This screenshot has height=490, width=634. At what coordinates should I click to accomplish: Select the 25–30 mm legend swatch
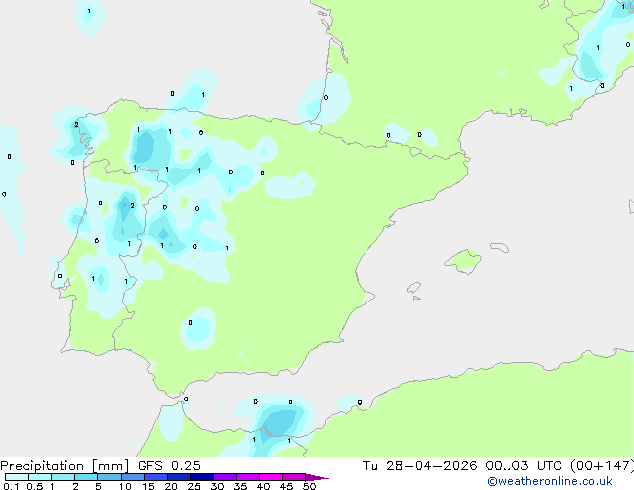coord(201,477)
